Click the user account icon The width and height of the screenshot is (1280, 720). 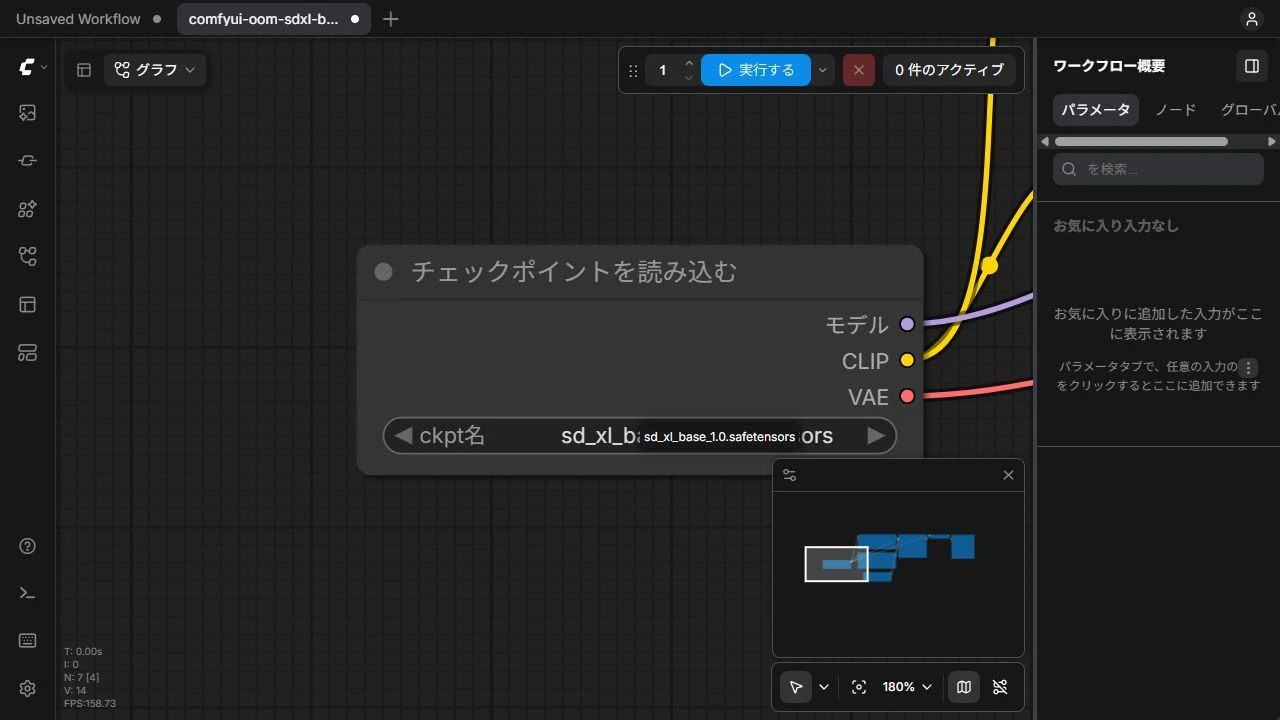tap(1251, 19)
